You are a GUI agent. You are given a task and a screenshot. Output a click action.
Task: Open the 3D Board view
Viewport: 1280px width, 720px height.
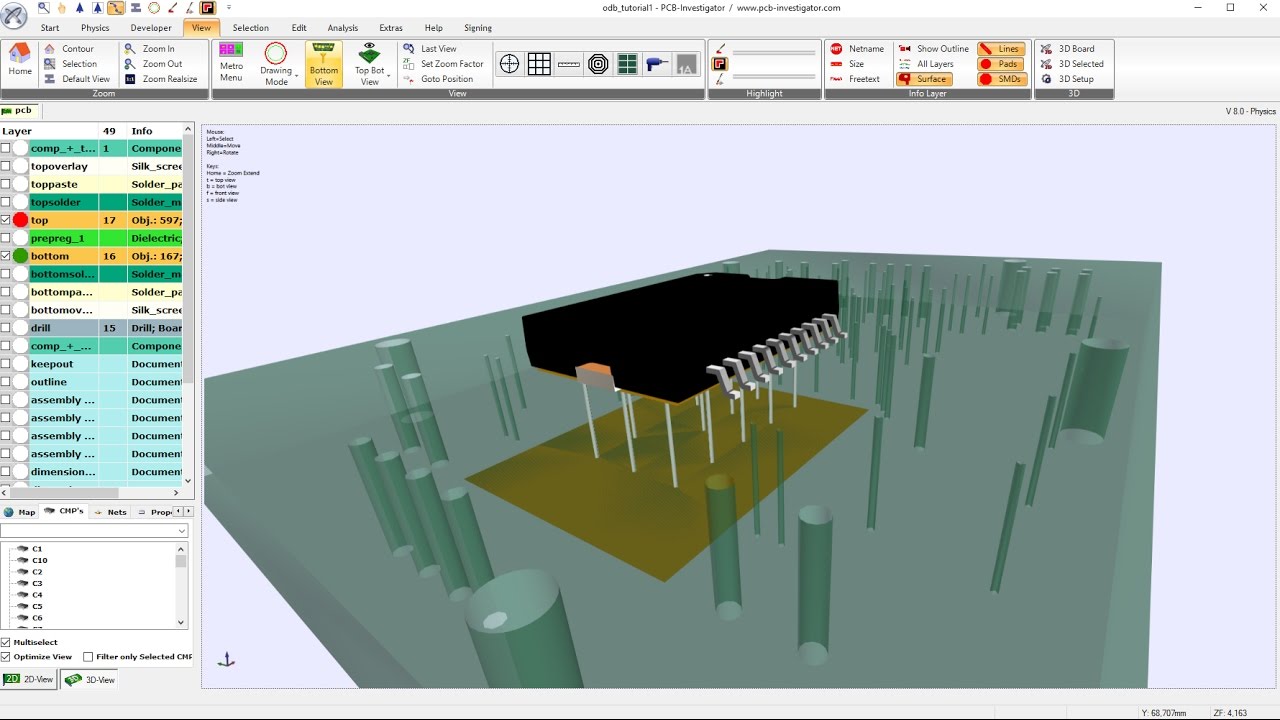tap(1067, 48)
